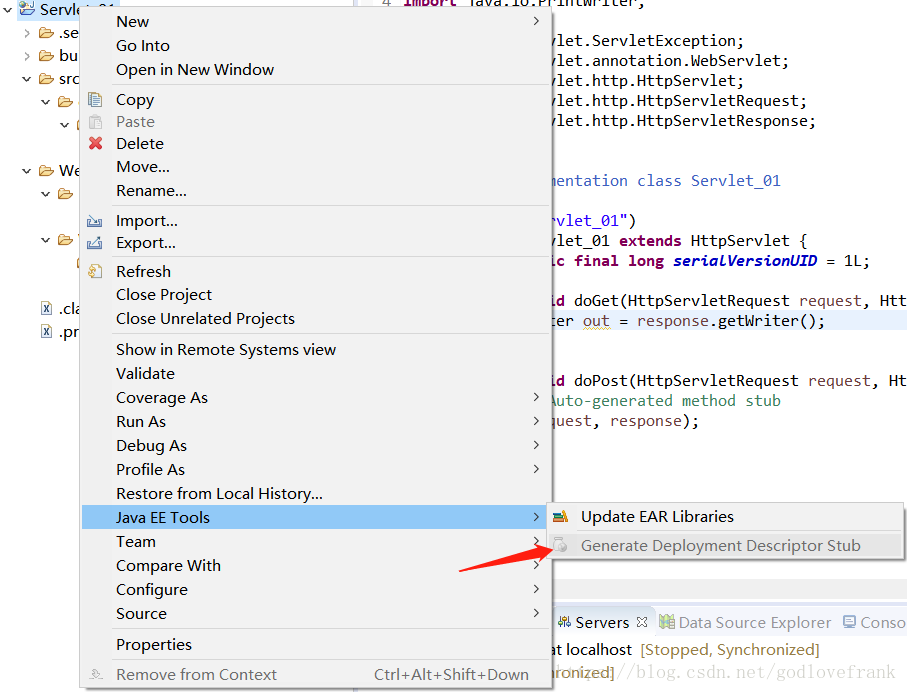This screenshot has height=692, width=907.
Task: Click the Update EAR Libraries icon
Action: [x=561, y=517]
